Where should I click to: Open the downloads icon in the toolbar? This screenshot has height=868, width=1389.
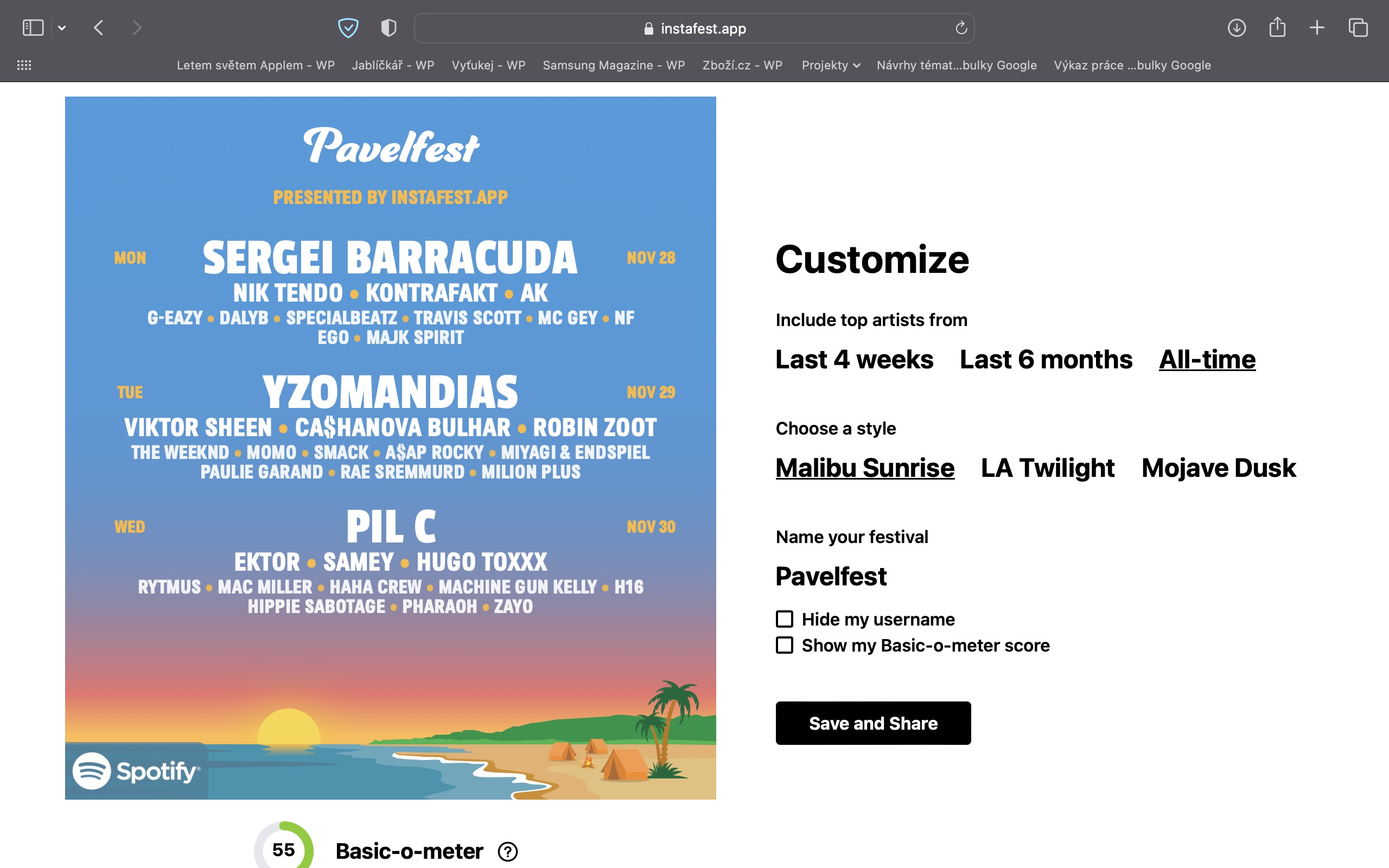[1237, 28]
